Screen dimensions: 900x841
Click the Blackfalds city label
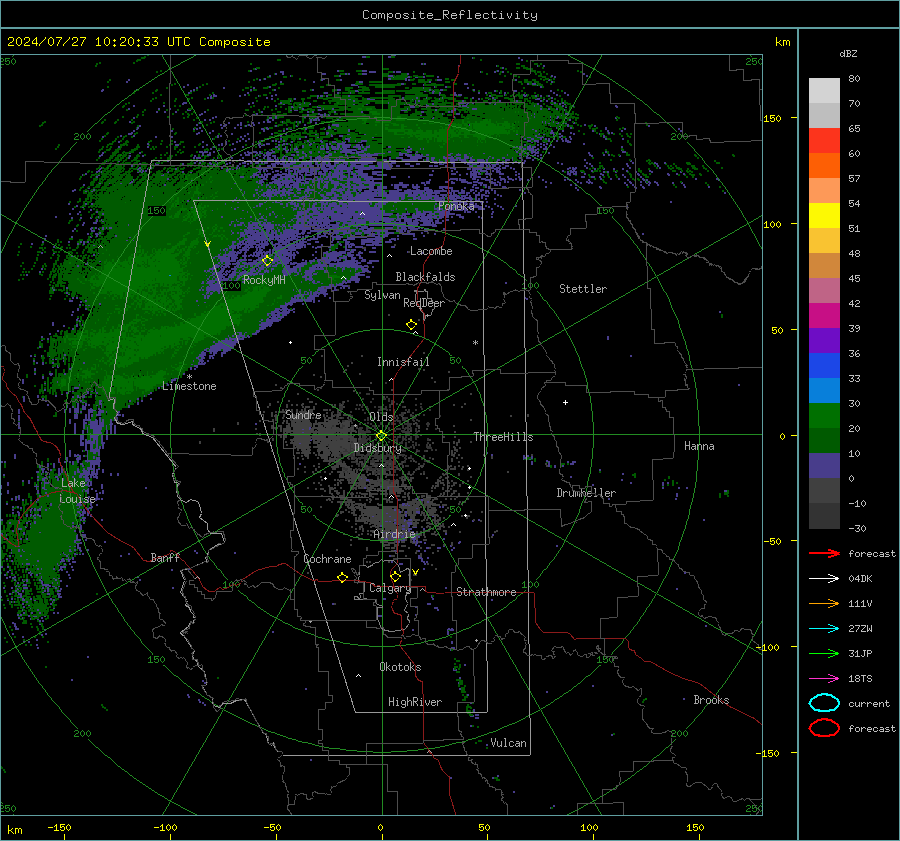(425, 277)
